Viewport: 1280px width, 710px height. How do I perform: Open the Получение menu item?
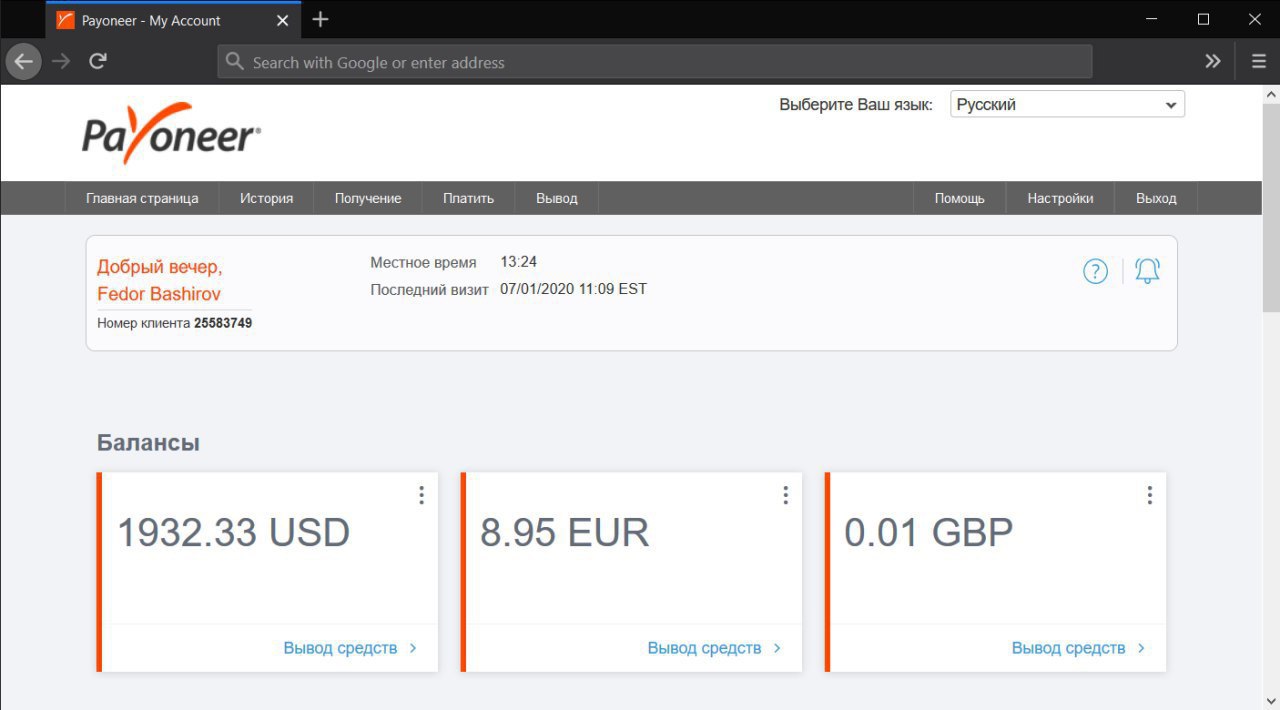pyautogui.click(x=368, y=198)
